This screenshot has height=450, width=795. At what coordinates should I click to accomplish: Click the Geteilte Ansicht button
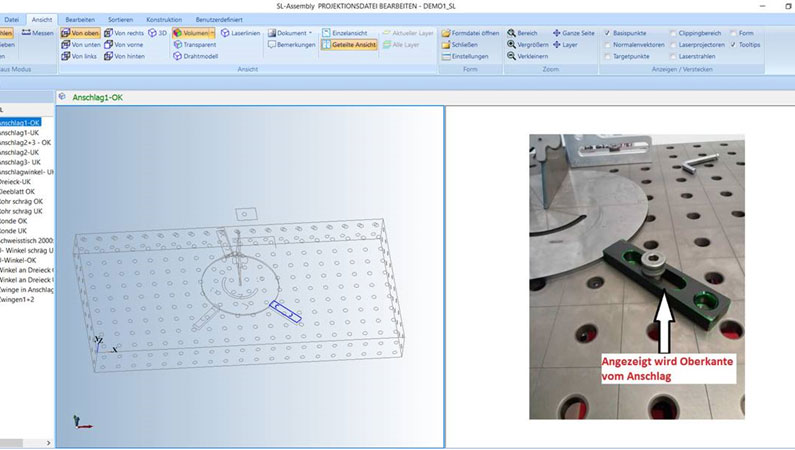tap(349, 45)
